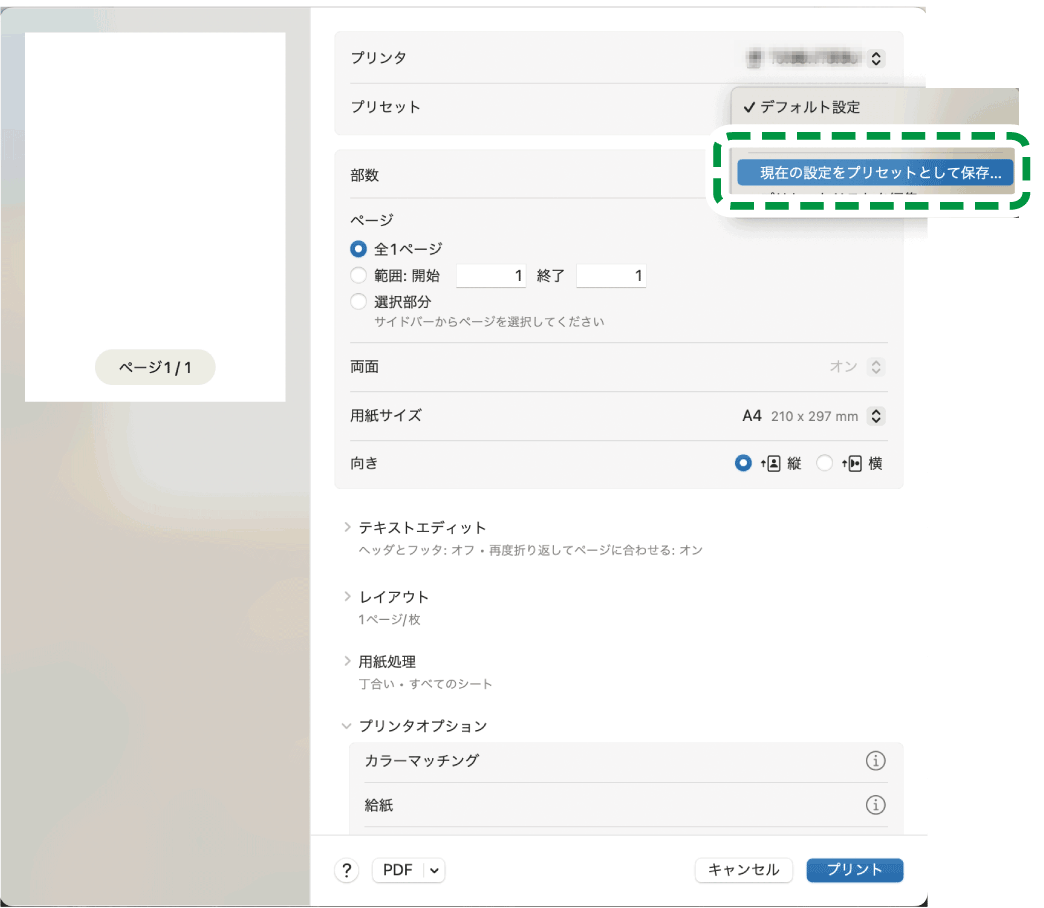Collapse the プリンタオプション section

(346, 726)
